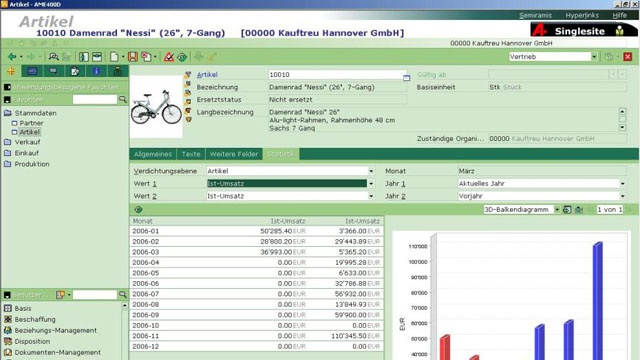Open the Hilfe menu
Image resolution: width=640 pixels, height=360 pixels.
tap(620, 15)
